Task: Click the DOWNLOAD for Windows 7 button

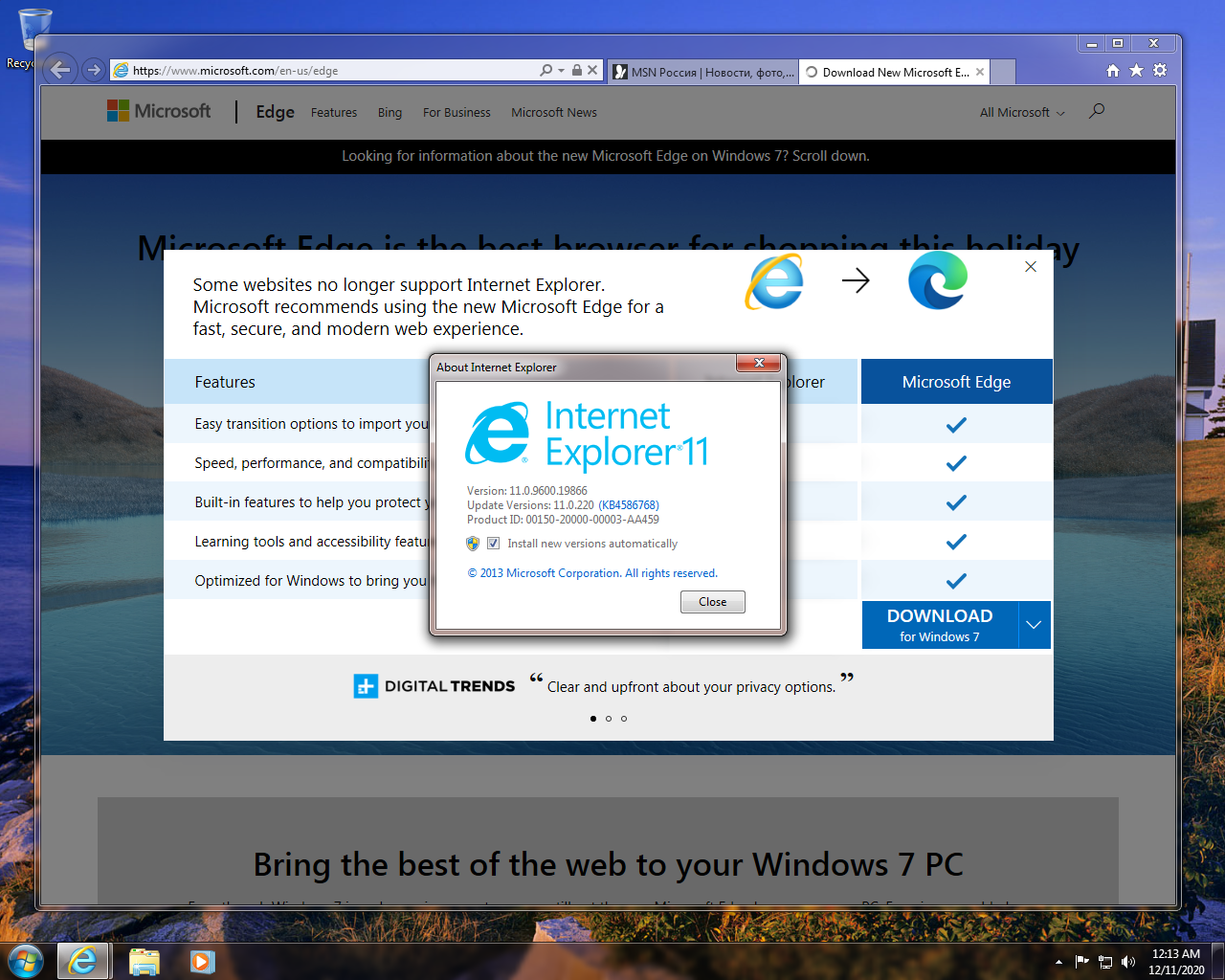Action: 940,625
